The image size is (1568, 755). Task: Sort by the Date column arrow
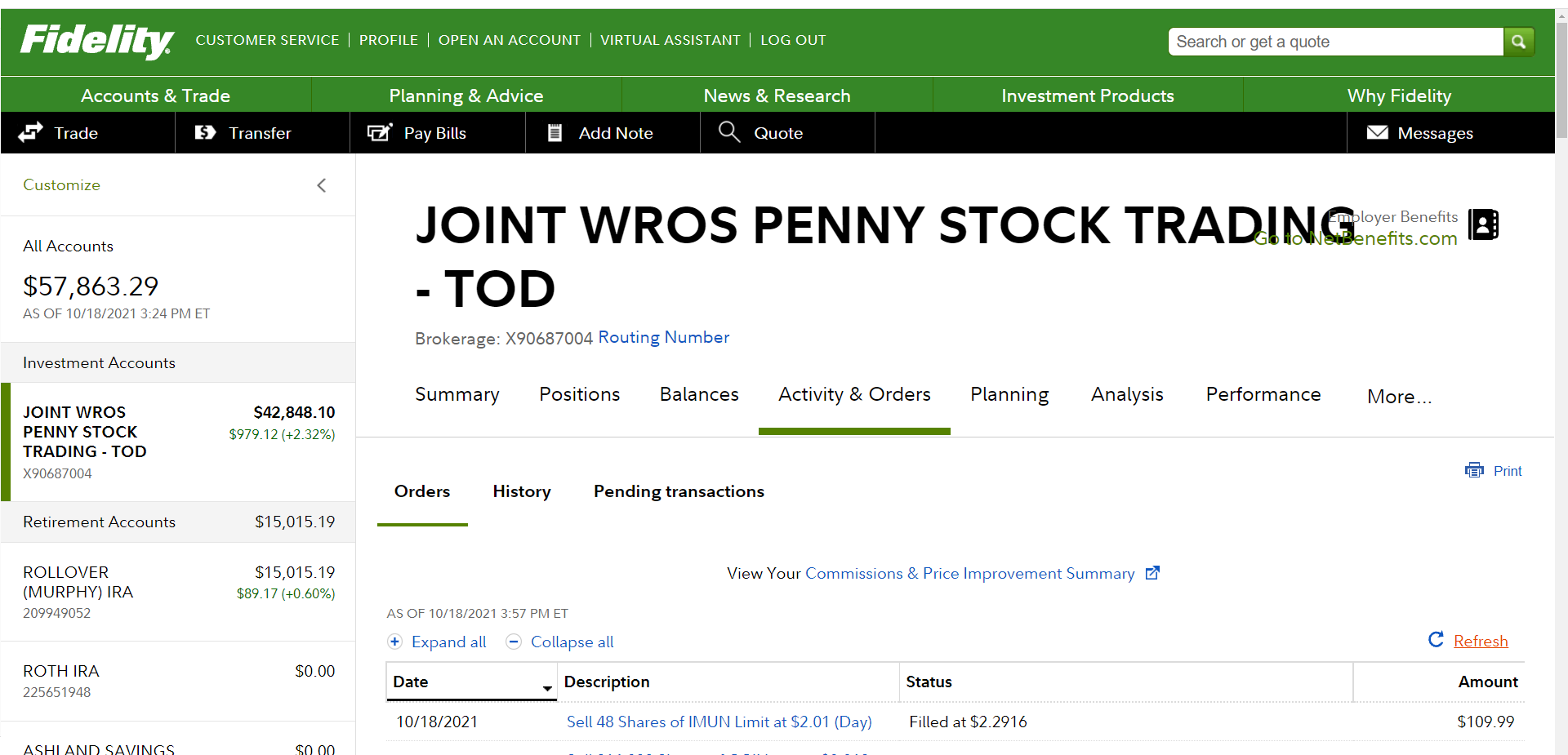click(547, 689)
